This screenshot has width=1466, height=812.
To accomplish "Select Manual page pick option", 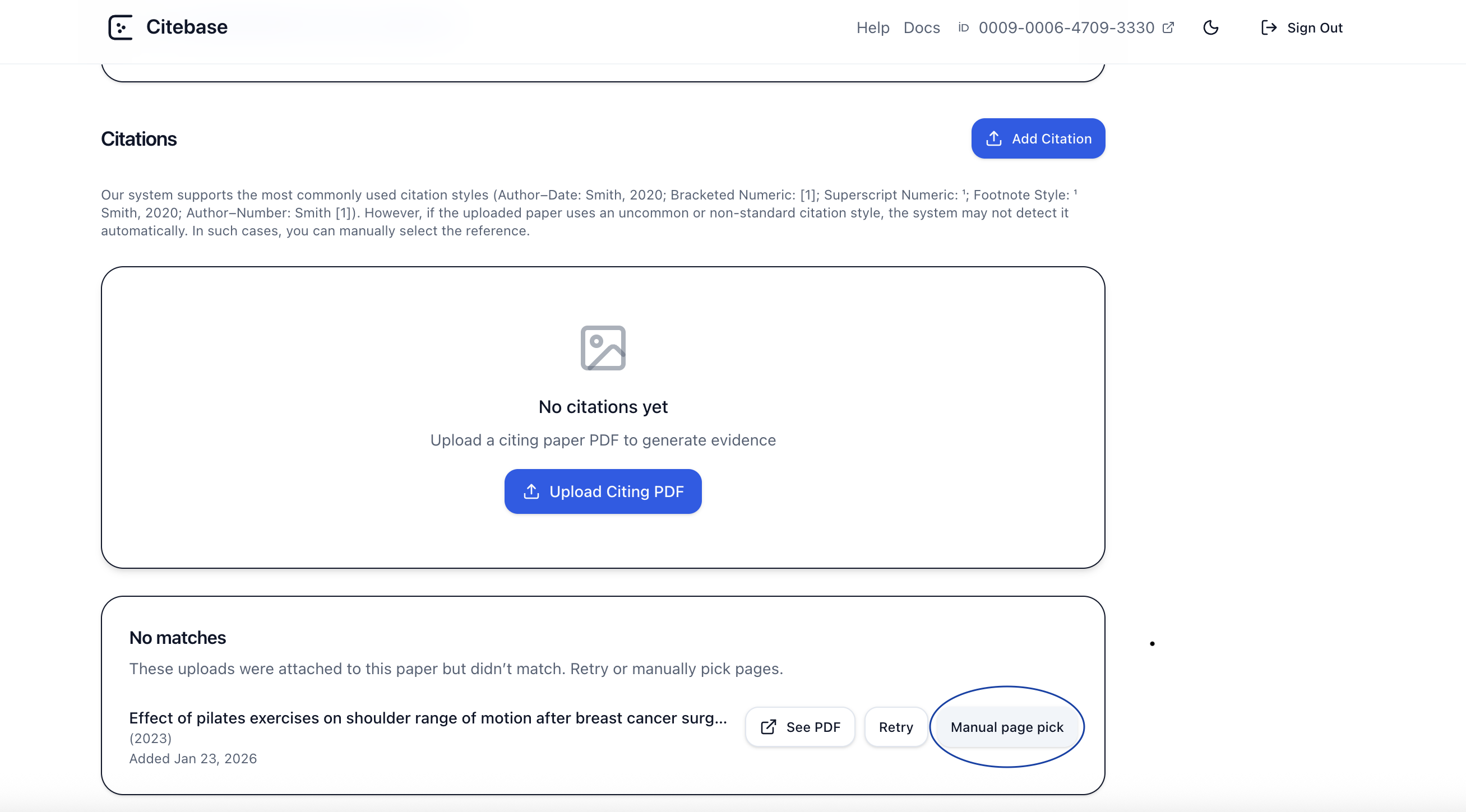I will click(1006, 727).
